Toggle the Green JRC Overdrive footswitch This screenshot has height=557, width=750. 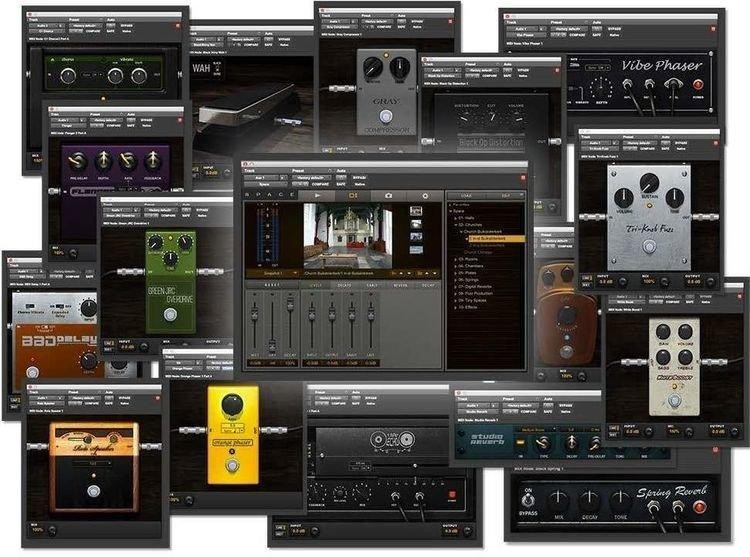(x=170, y=315)
